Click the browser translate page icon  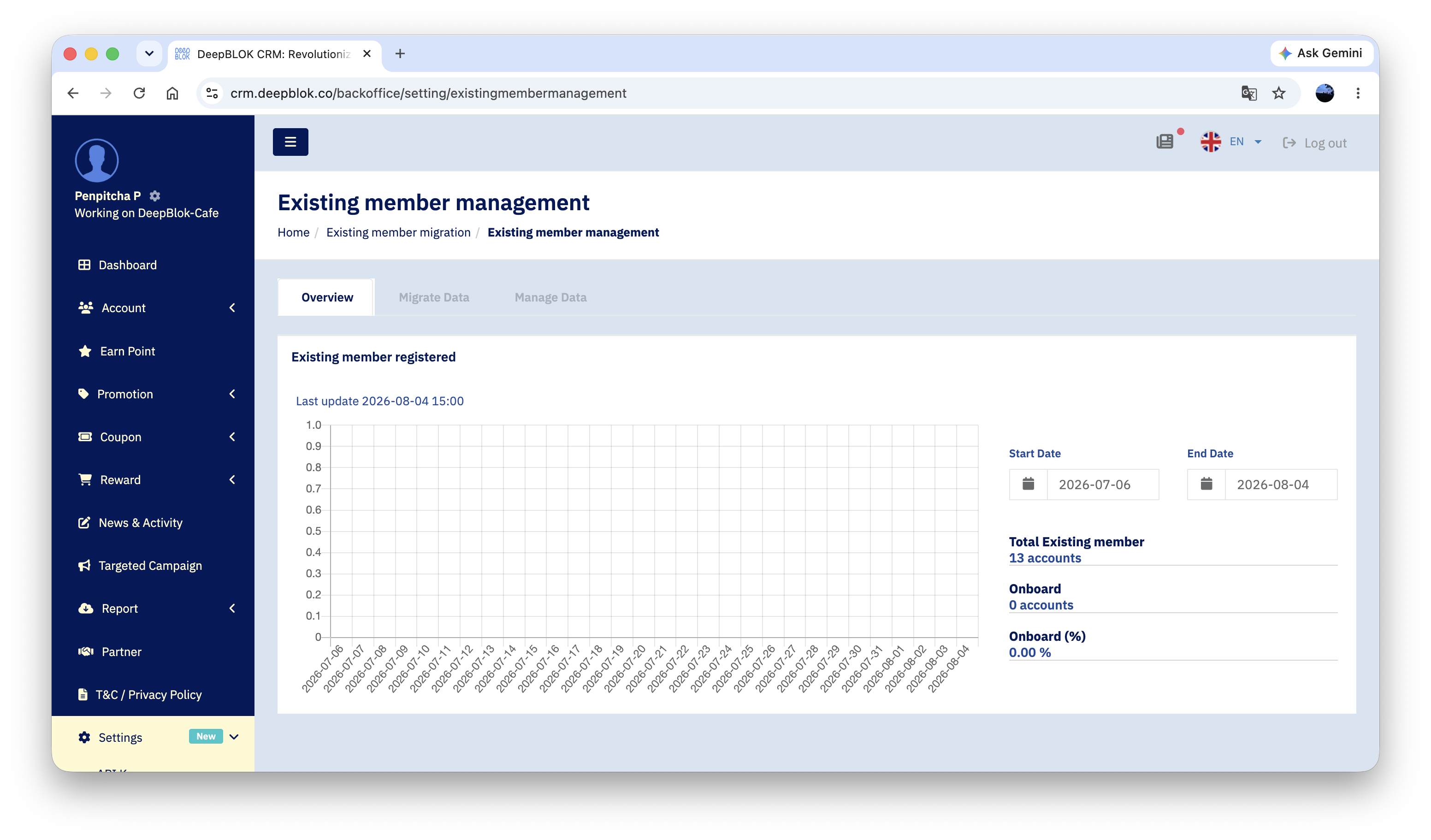(x=1249, y=93)
